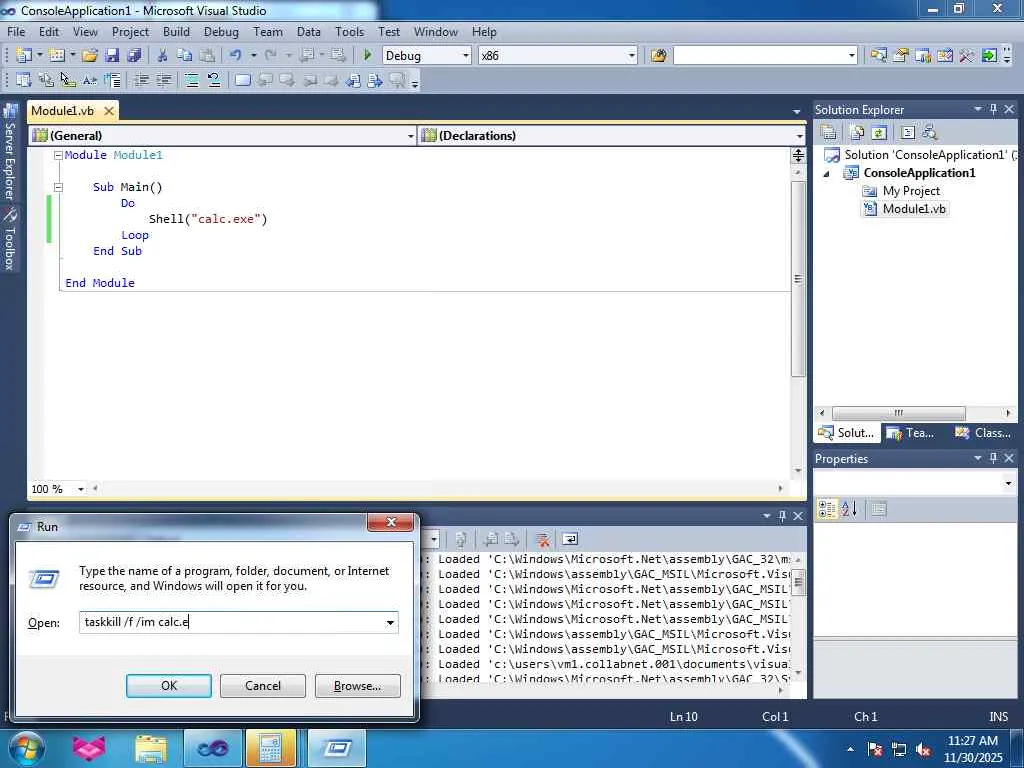The height and width of the screenshot is (768, 1024).
Task: Open the Tools menu
Action: (x=349, y=32)
